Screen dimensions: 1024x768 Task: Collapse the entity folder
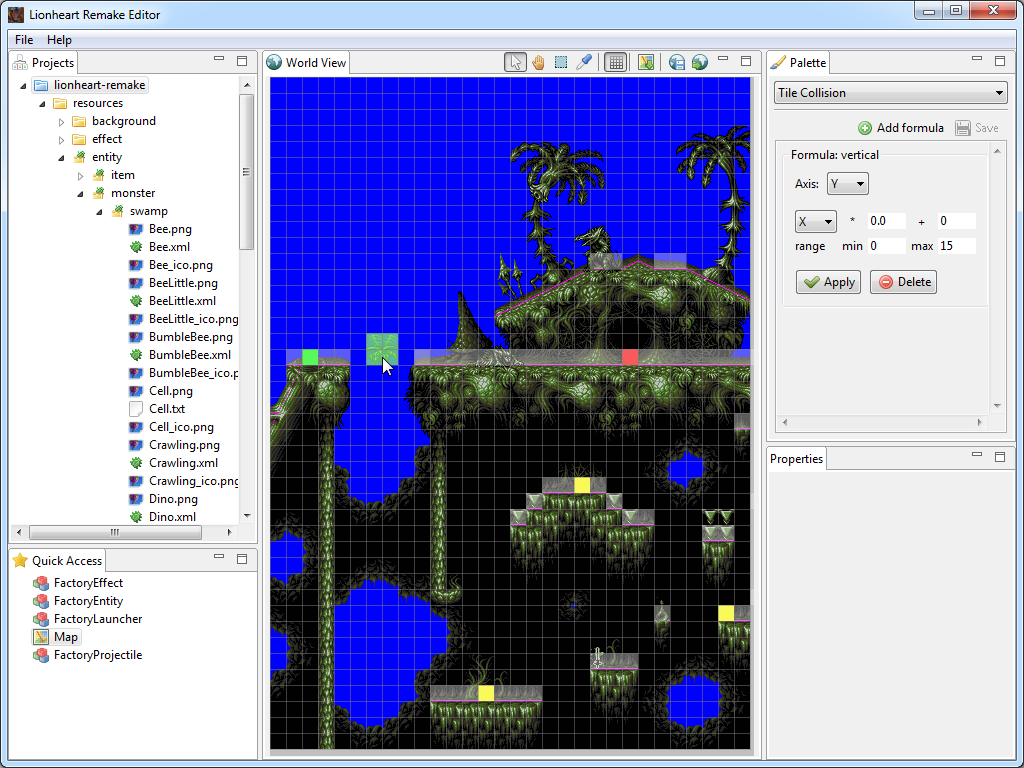(61, 157)
